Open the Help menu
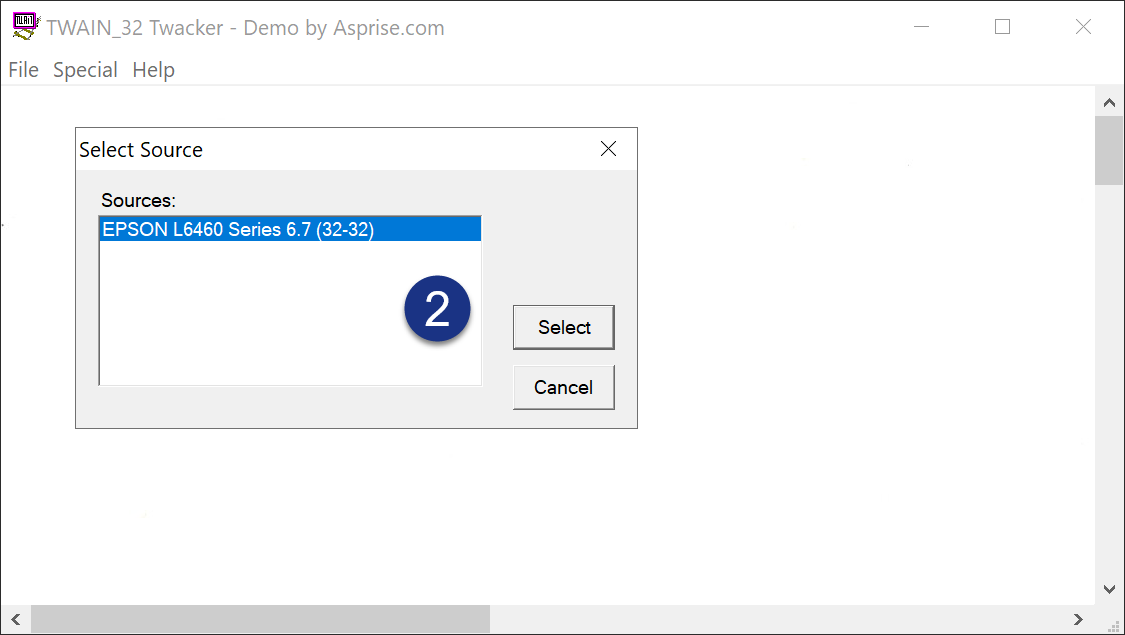This screenshot has width=1125, height=635. (x=154, y=70)
